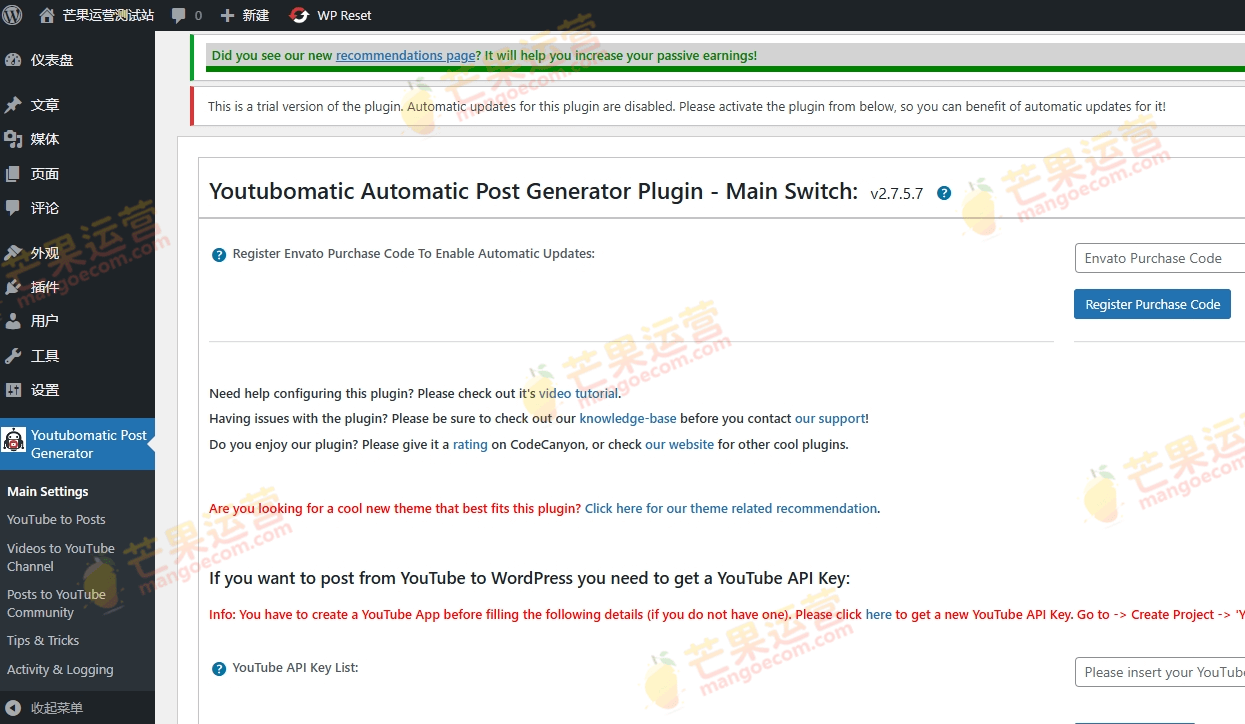Click the WP Reset admin bar item
Screen dimensions: 1245x724
pyautogui.click(x=330, y=15)
